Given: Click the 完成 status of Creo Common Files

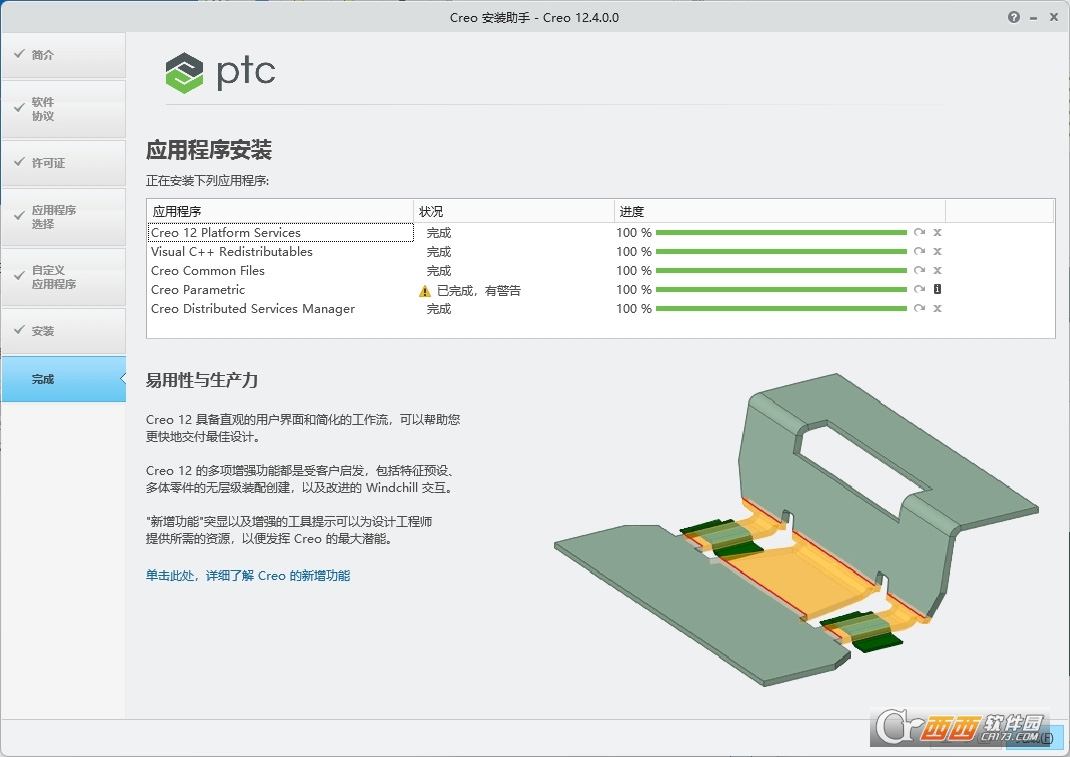Looking at the screenshot, I should click(x=439, y=271).
